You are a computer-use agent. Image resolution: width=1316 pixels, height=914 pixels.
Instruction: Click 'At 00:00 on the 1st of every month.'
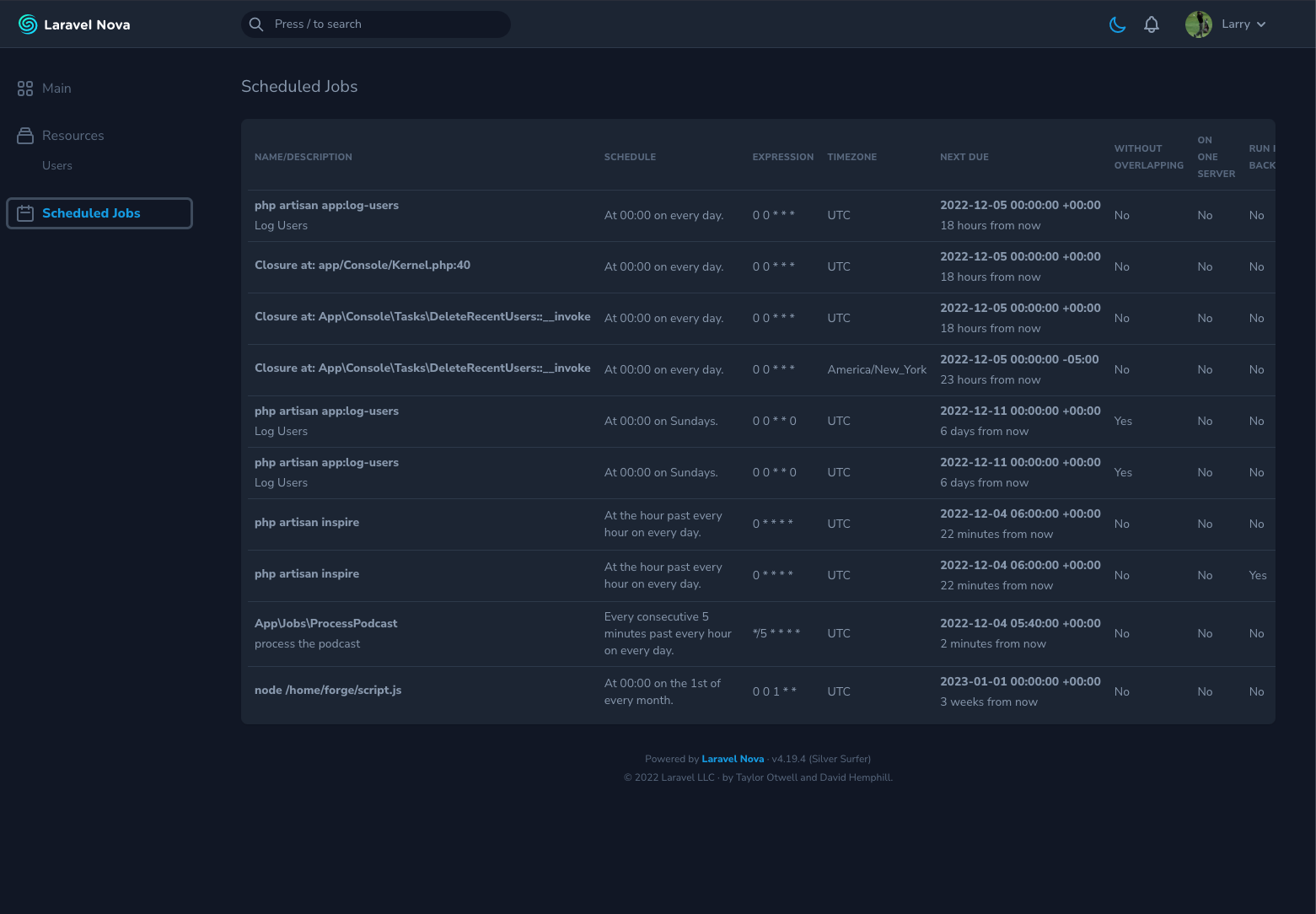(663, 692)
